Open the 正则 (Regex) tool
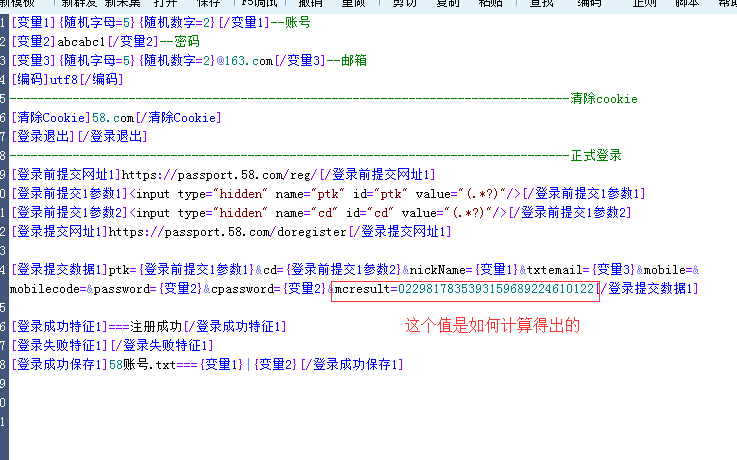 click(645, 3)
